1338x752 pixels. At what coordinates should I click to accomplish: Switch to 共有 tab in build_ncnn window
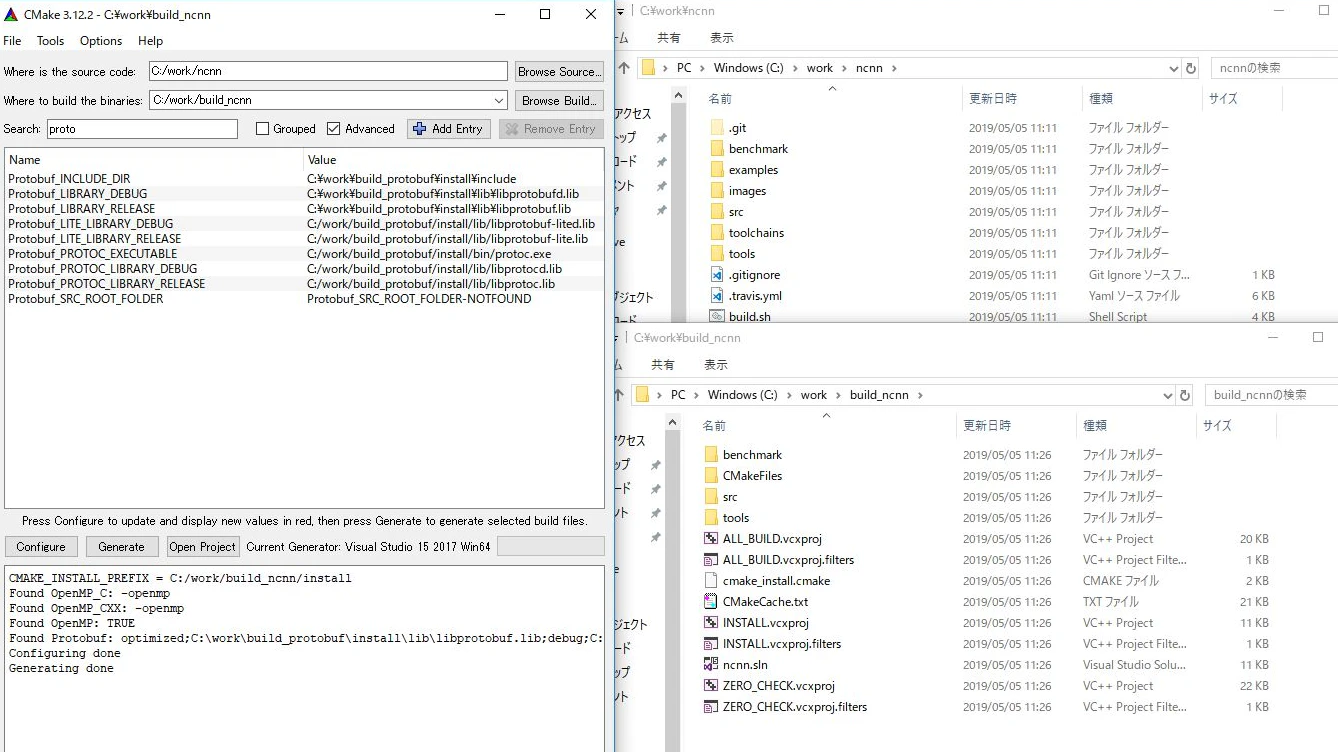tap(662, 365)
